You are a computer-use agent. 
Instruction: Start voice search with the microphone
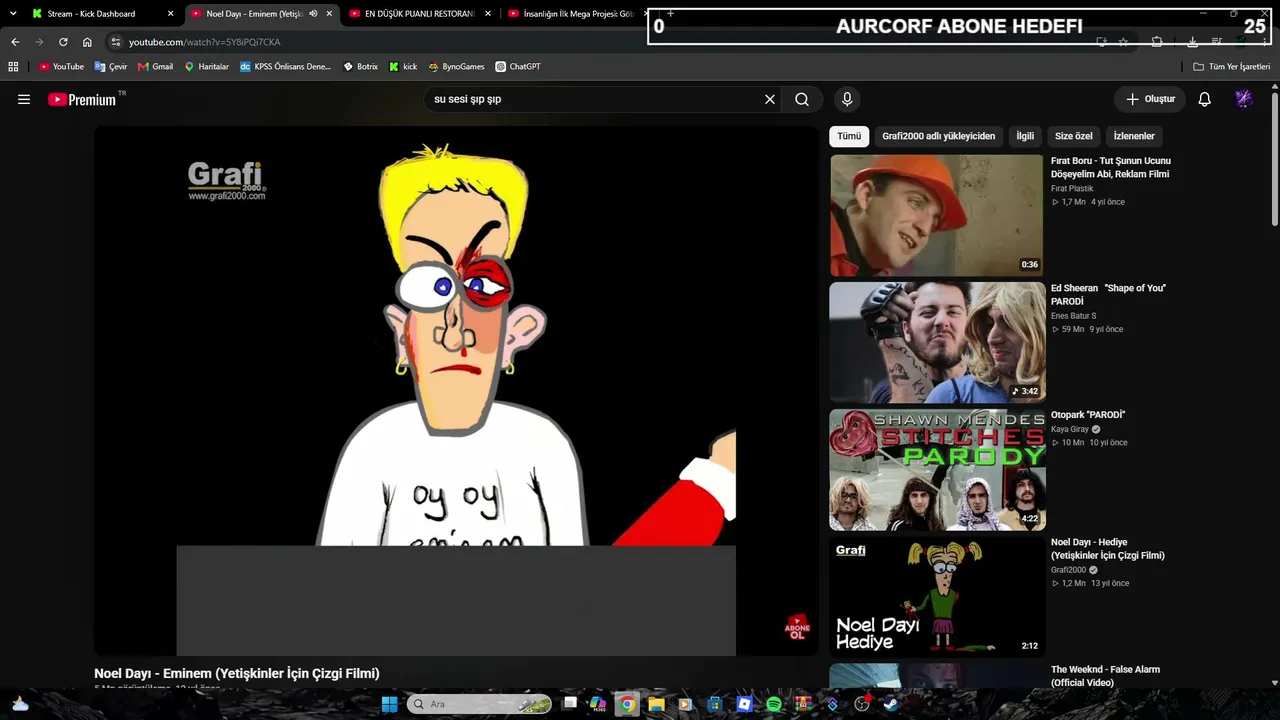coord(847,99)
